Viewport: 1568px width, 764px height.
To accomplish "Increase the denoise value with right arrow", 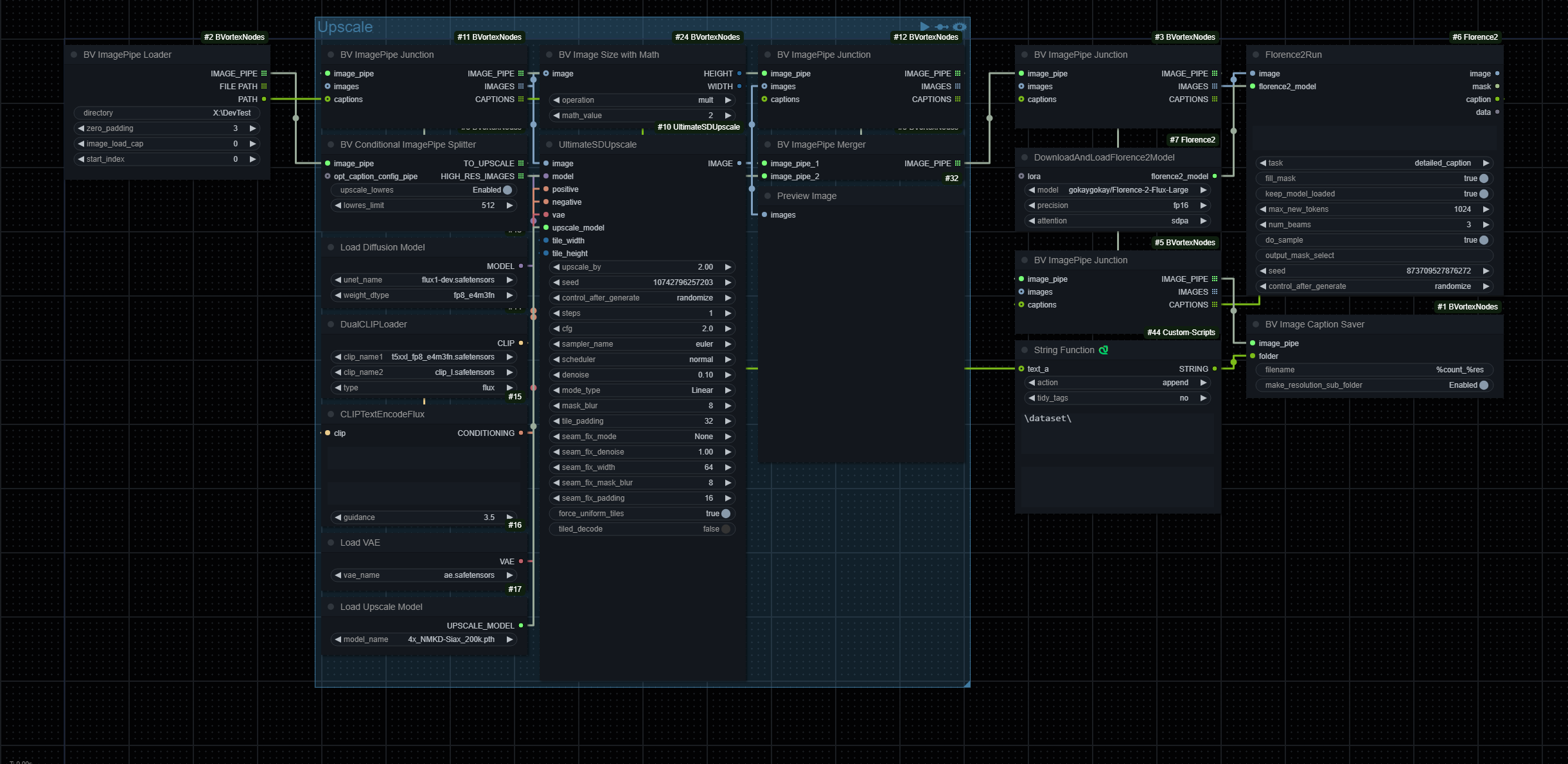I will coord(728,375).
